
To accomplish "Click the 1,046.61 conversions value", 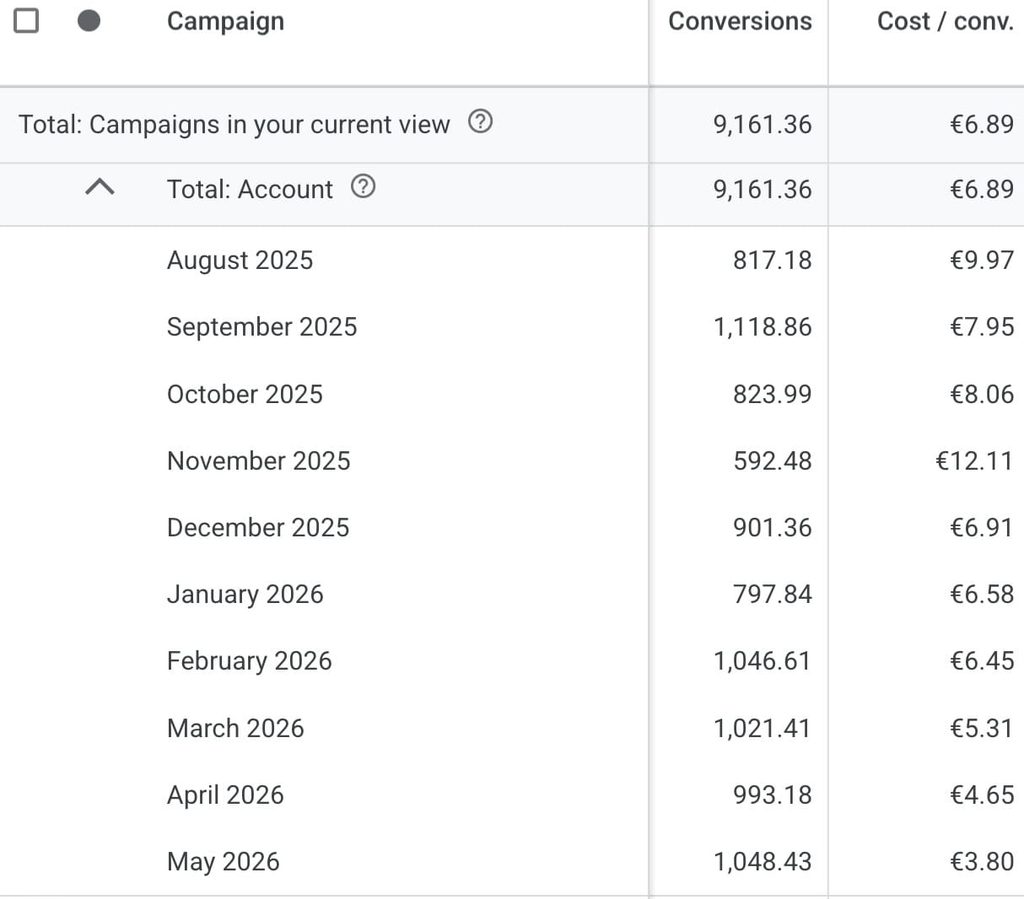I will coord(763,661).
